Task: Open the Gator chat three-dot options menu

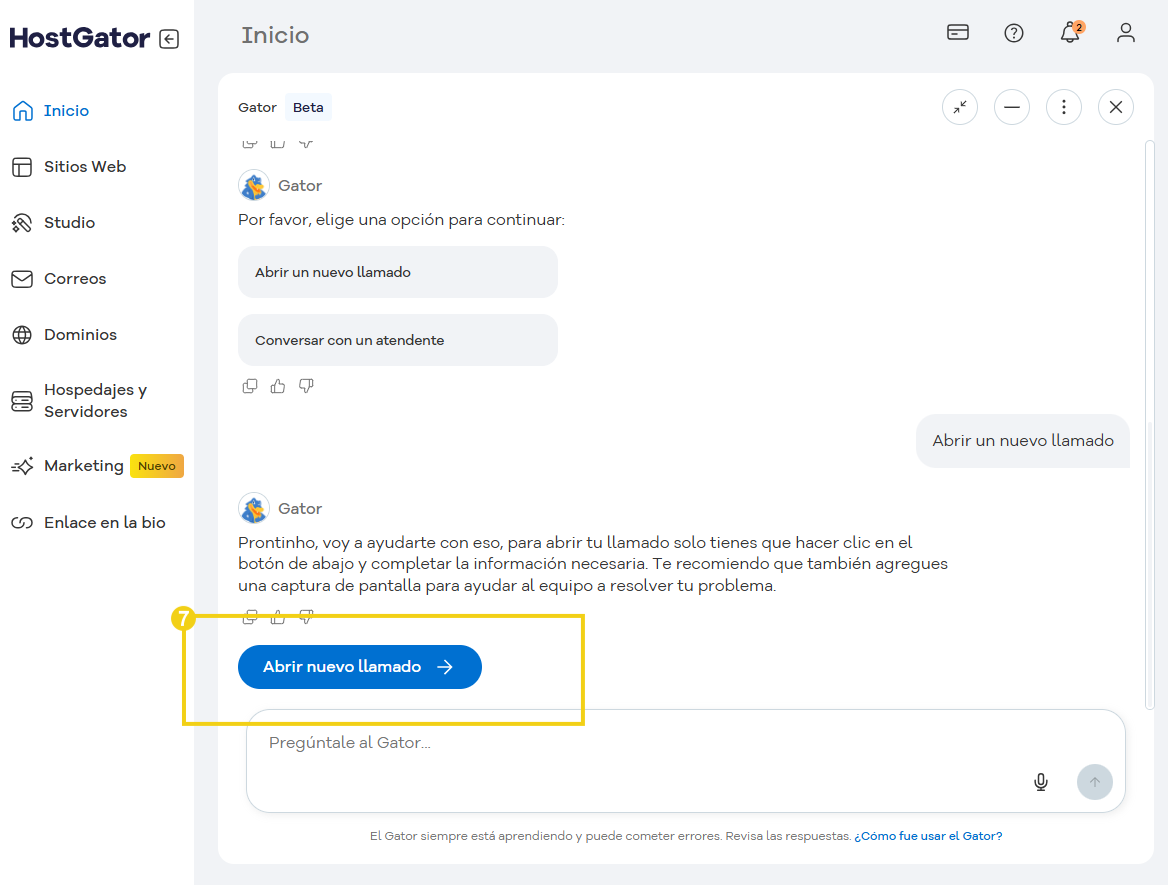Action: coord(1064,107)
